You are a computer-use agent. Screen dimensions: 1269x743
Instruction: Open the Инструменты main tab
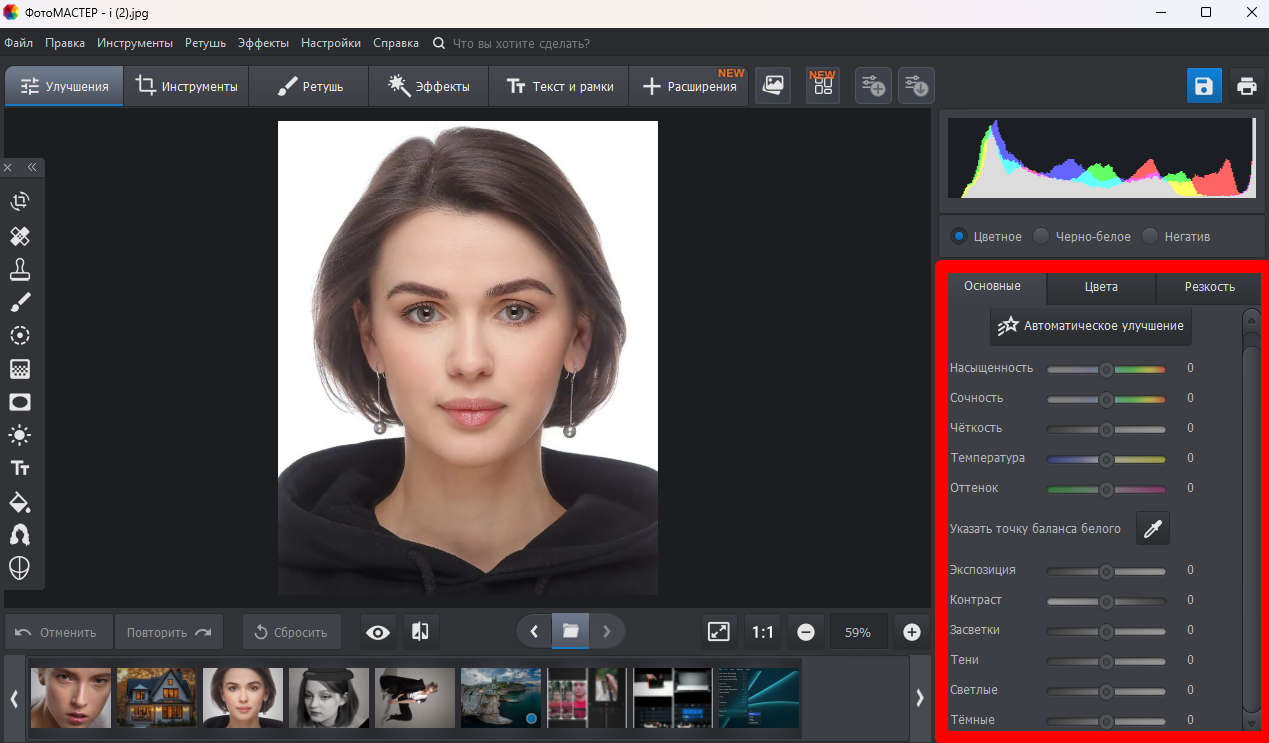186,87
